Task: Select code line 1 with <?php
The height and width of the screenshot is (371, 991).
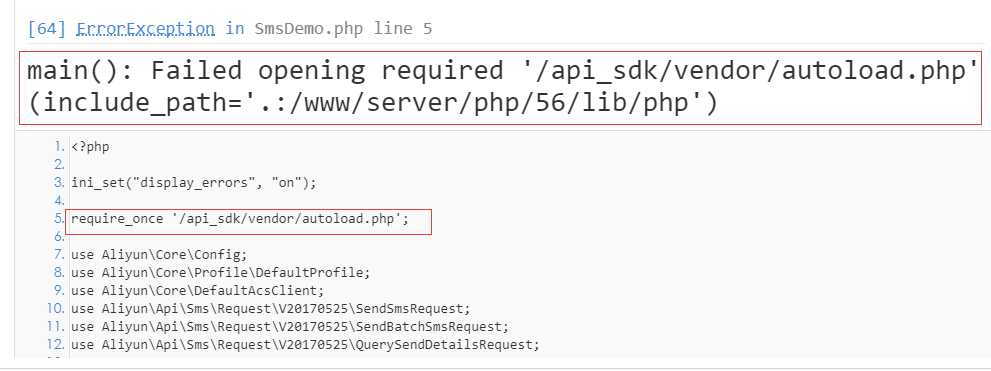Action: [x=90, y=147]
